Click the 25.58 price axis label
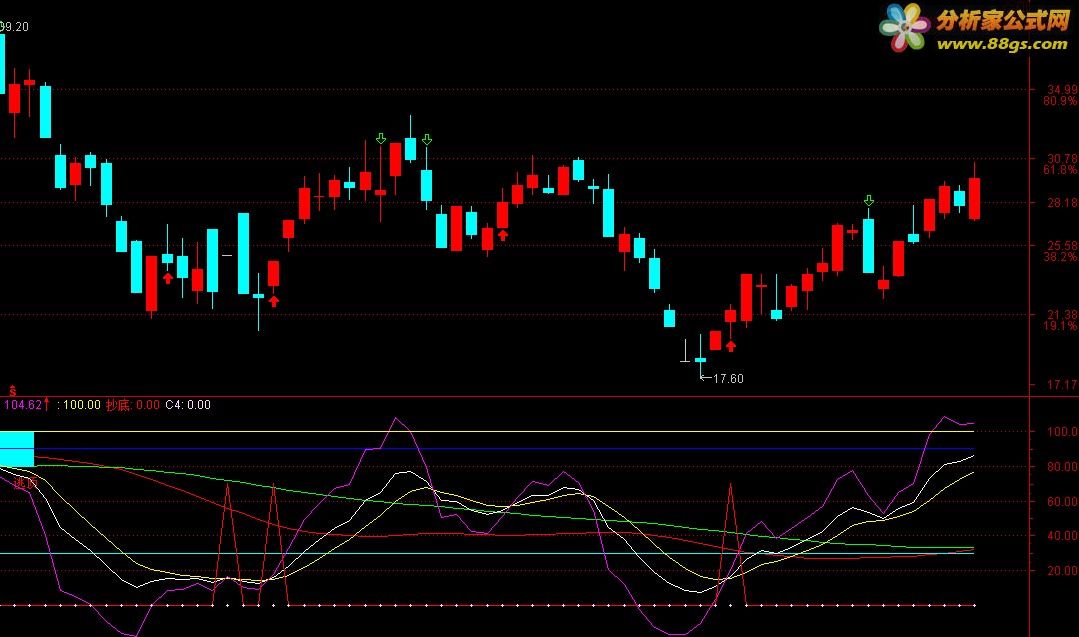1079x637 pixels. coord(1062,246)
